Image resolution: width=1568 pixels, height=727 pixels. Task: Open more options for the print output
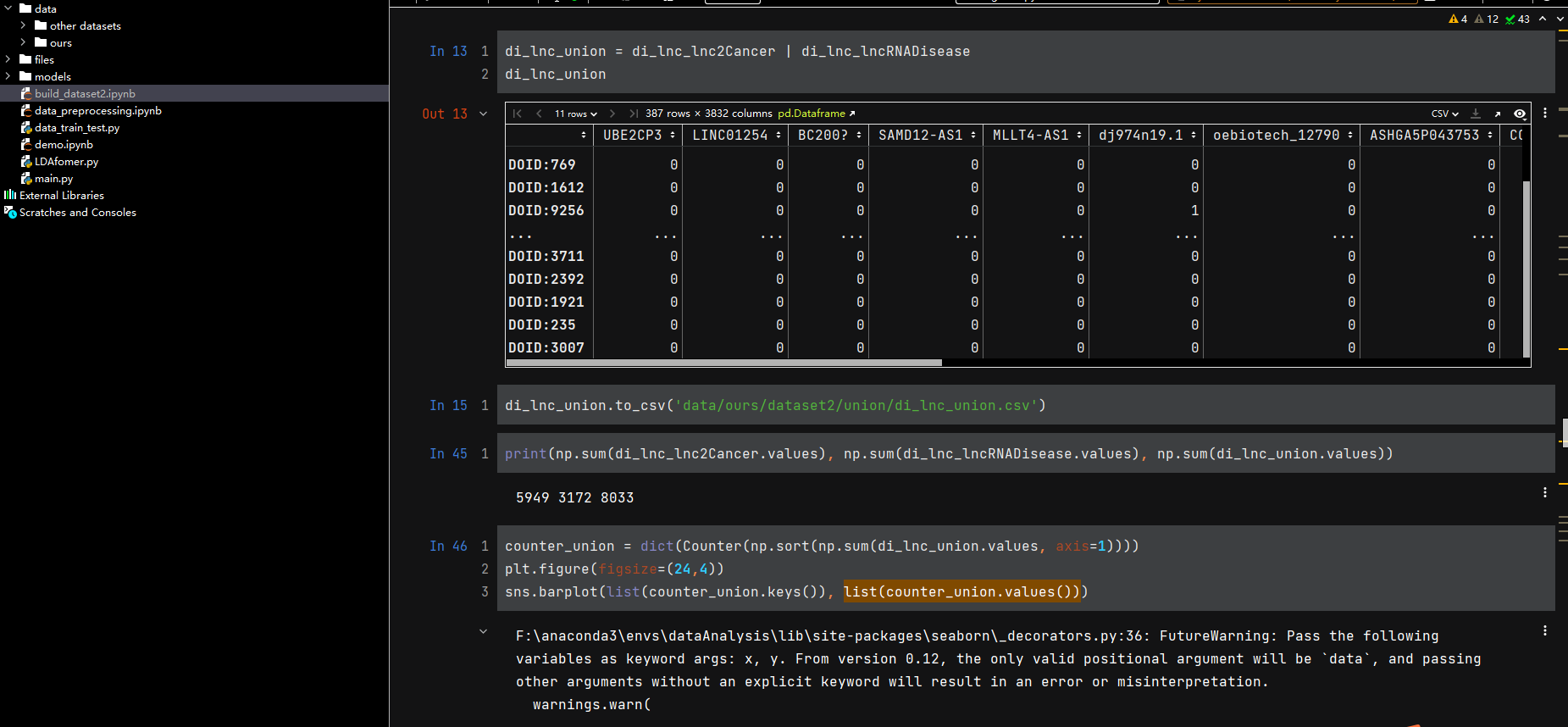coord(1545,492)
